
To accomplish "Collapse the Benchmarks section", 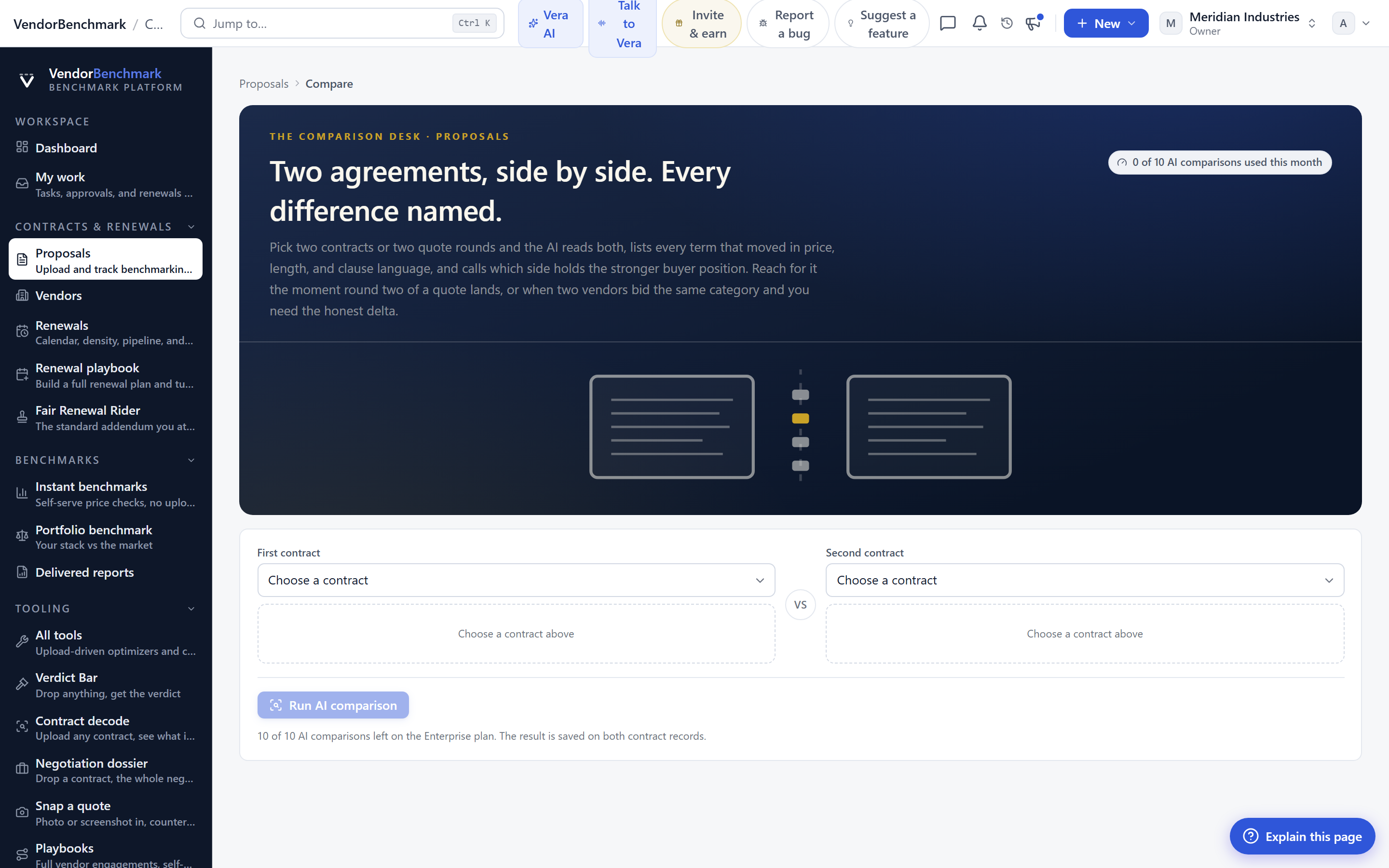I will [x=191, y=460].
